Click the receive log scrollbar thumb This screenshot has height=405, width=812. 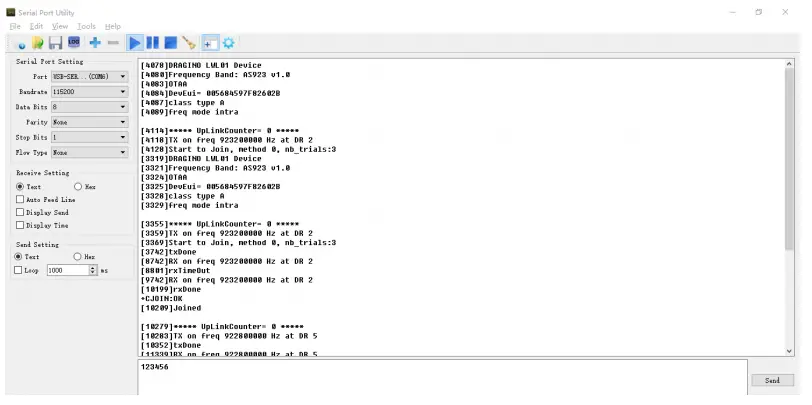click(789, 158)
